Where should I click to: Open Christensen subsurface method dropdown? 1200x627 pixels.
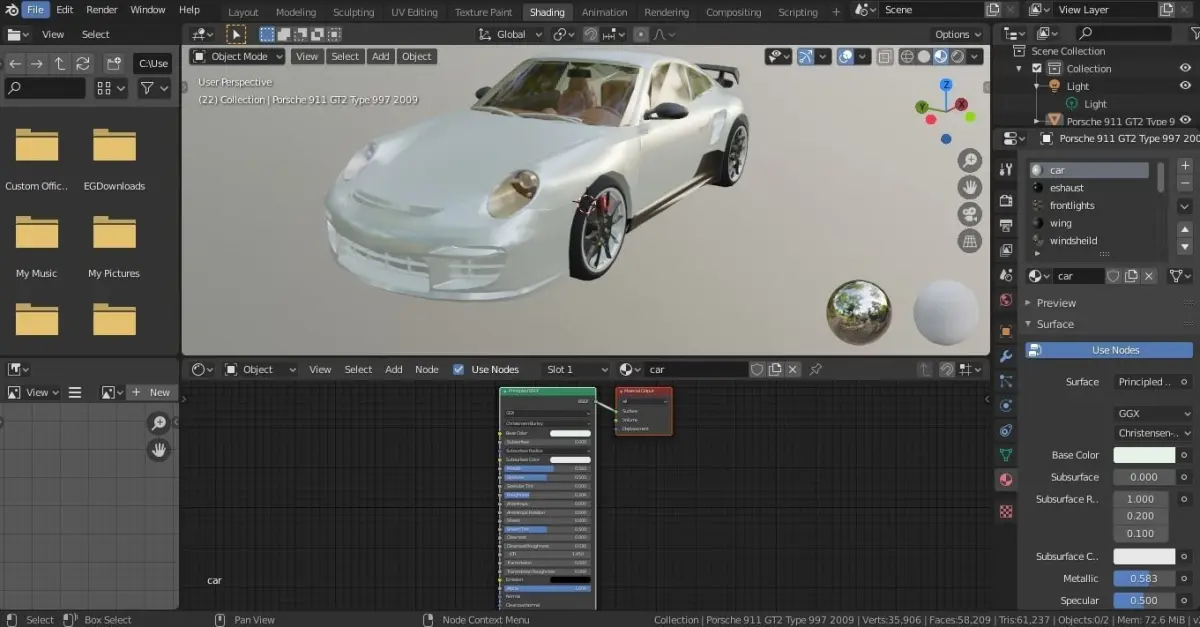coord(1154,433)
